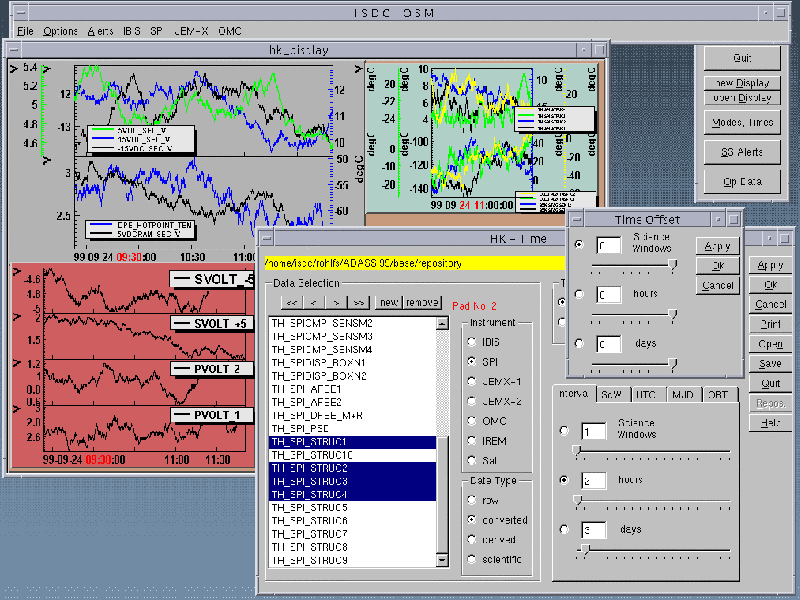Select the IBIS instrument radio button
This screenshot has height=600, width=800.
point(471,342)
